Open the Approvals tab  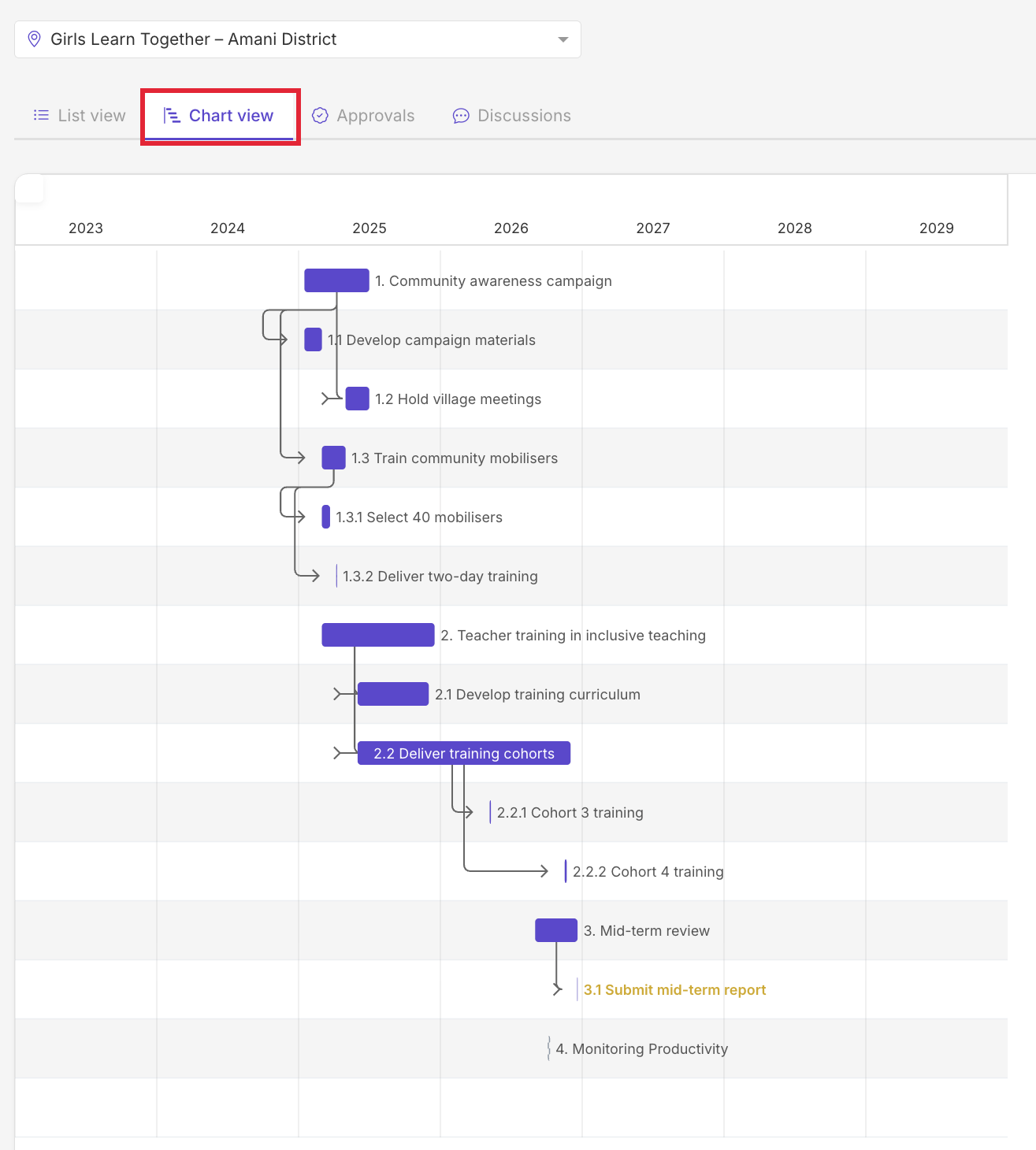tap(363, 116)
